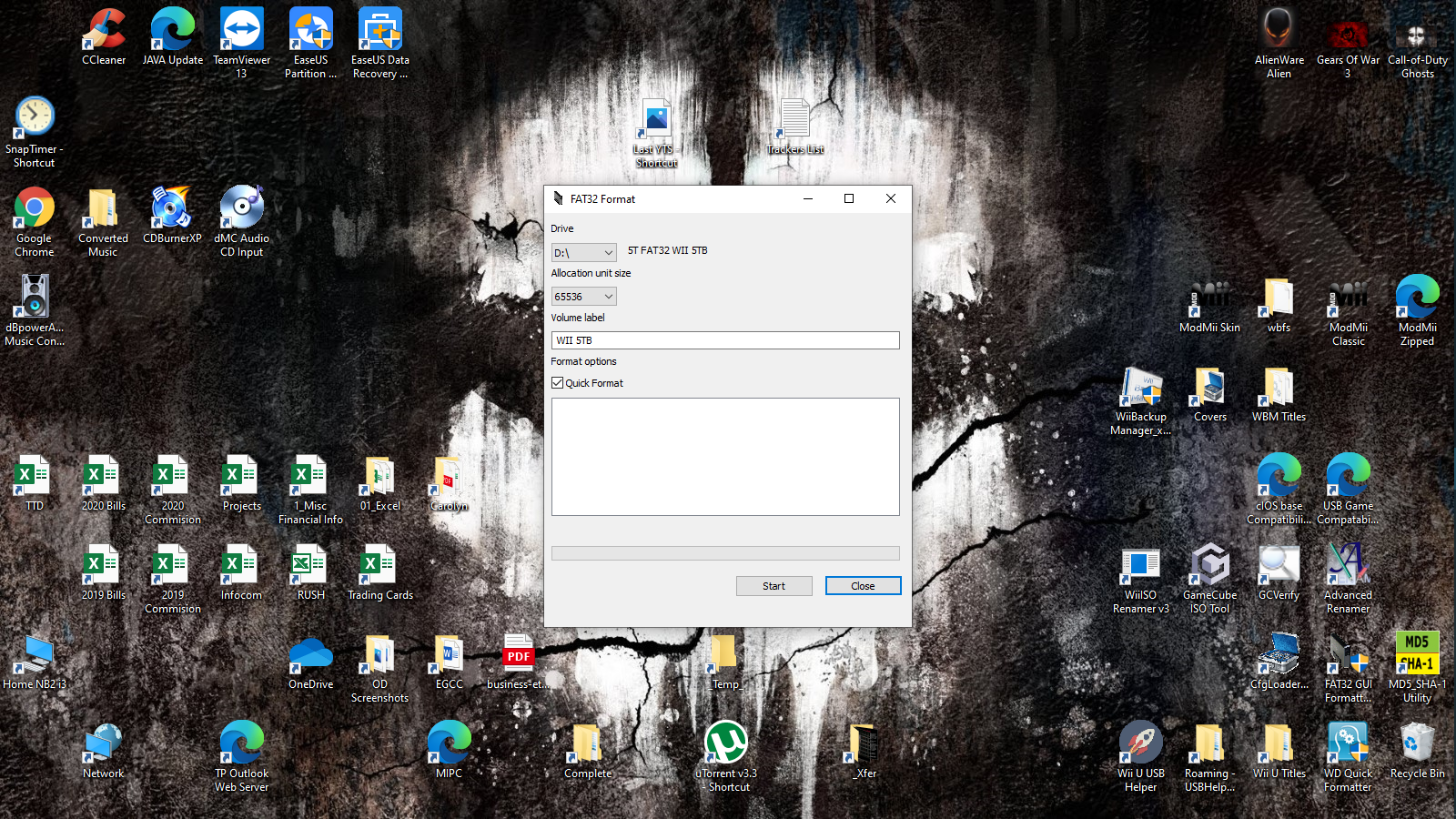
Task: Open the EGCC Word document
Action: (450, 653)
